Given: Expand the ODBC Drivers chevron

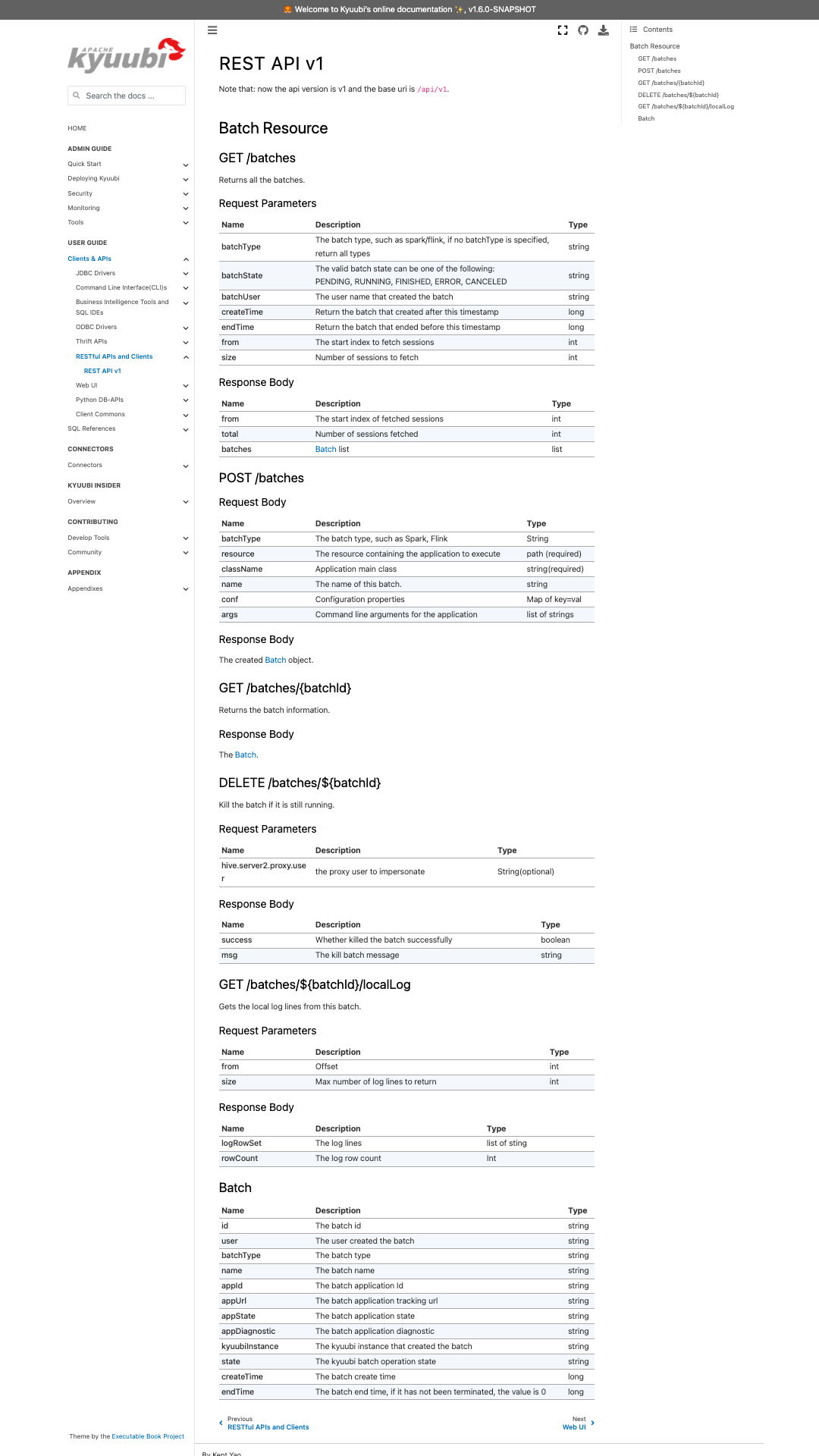Looking at the screenshot, I should pyautogui.click(x=186, y=328).
